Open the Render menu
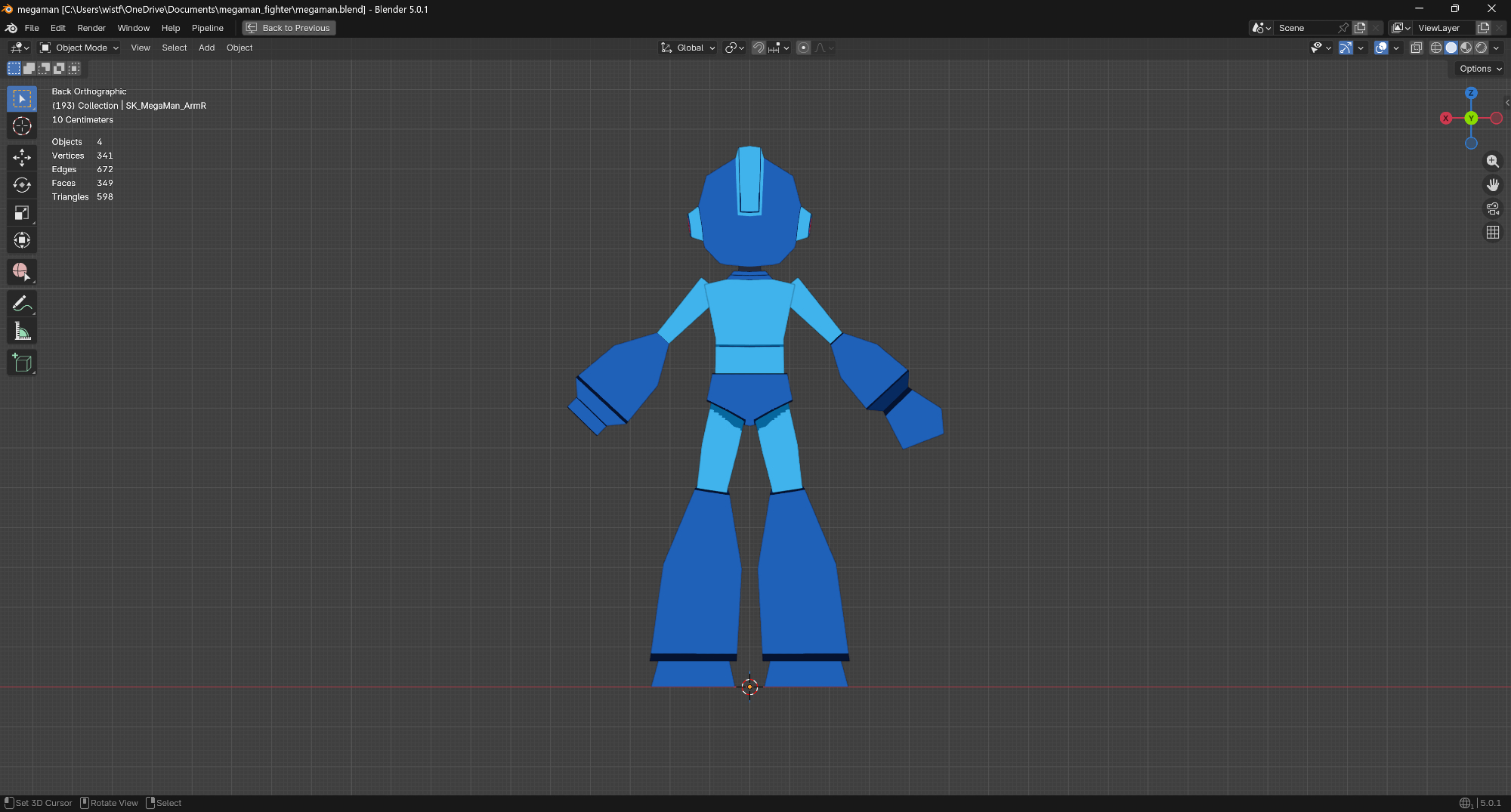 point(91,28)
